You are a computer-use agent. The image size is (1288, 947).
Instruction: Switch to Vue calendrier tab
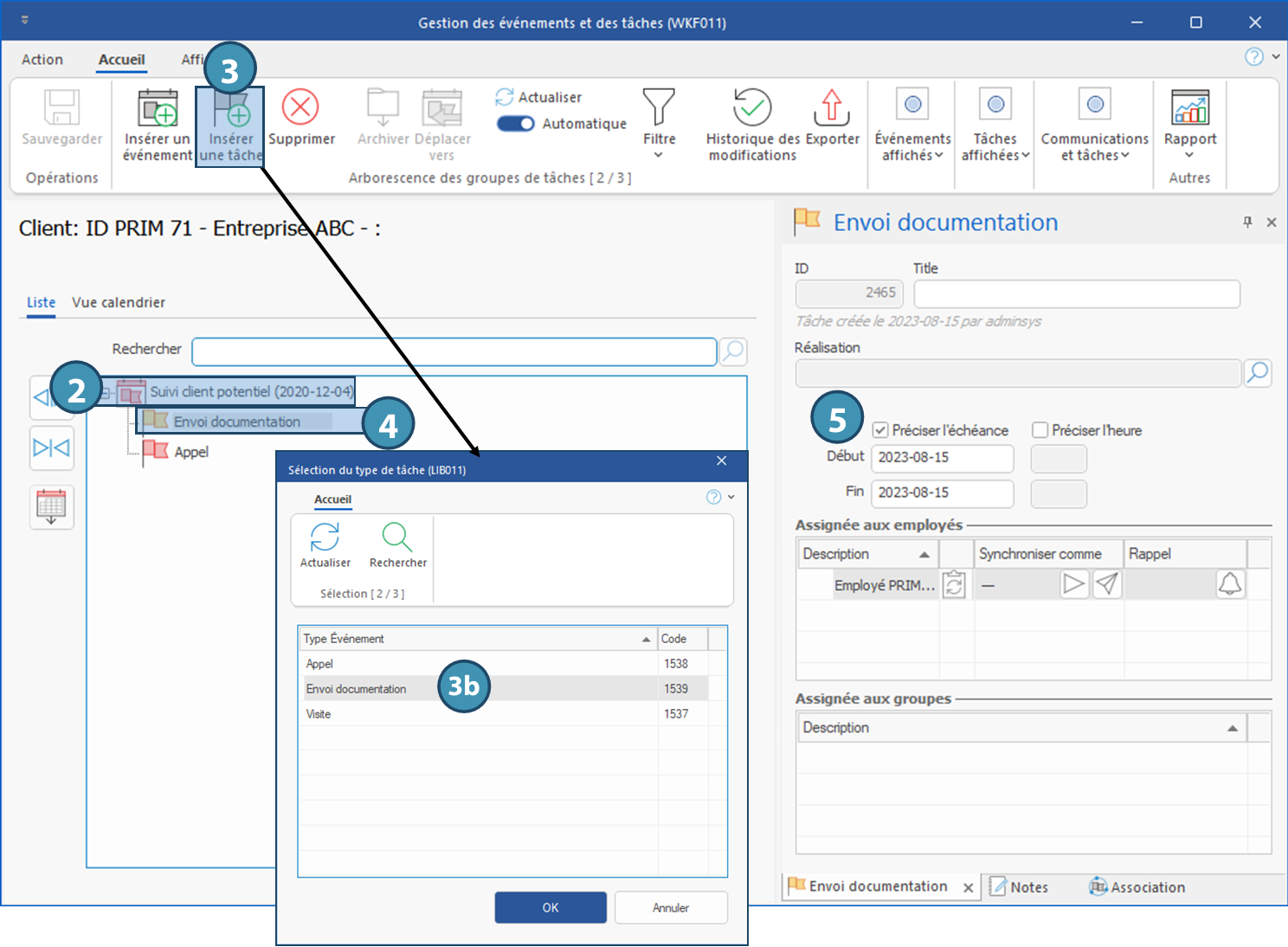[x=119, y=302]
